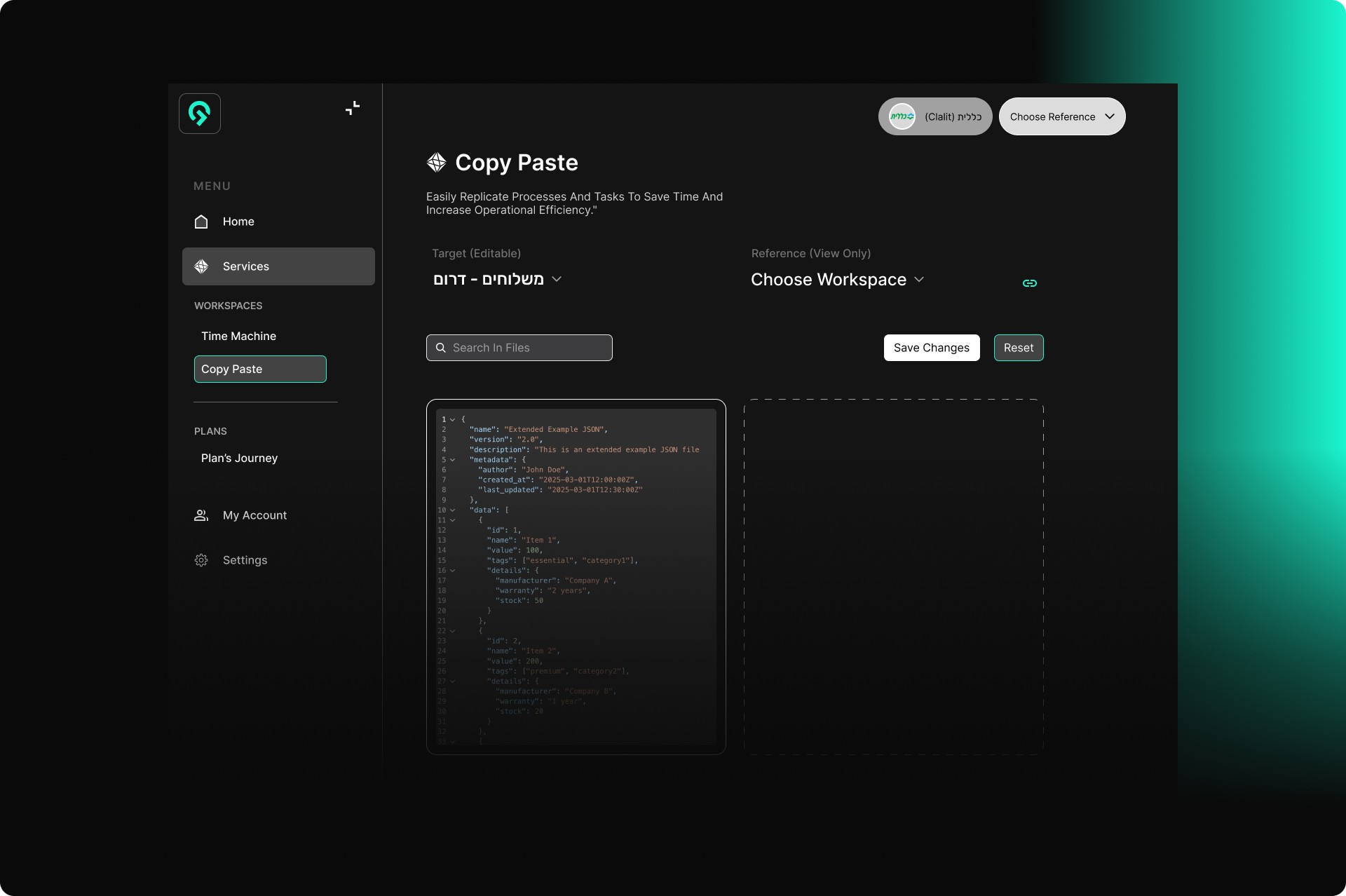This screenshot has width=1346, height=896.
Task: Click the green link chain icon
Action: [1030, 283]
